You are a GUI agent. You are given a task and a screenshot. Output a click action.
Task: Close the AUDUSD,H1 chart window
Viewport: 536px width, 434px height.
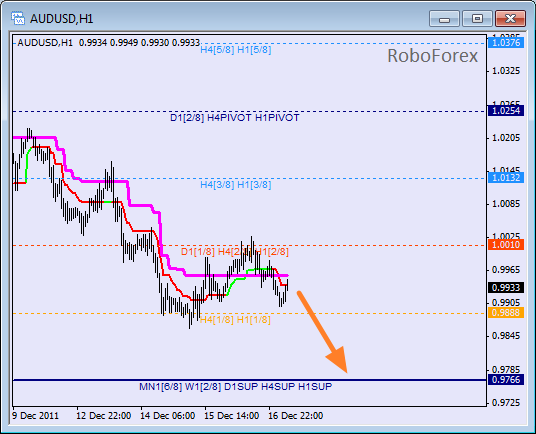click(510, 18)
